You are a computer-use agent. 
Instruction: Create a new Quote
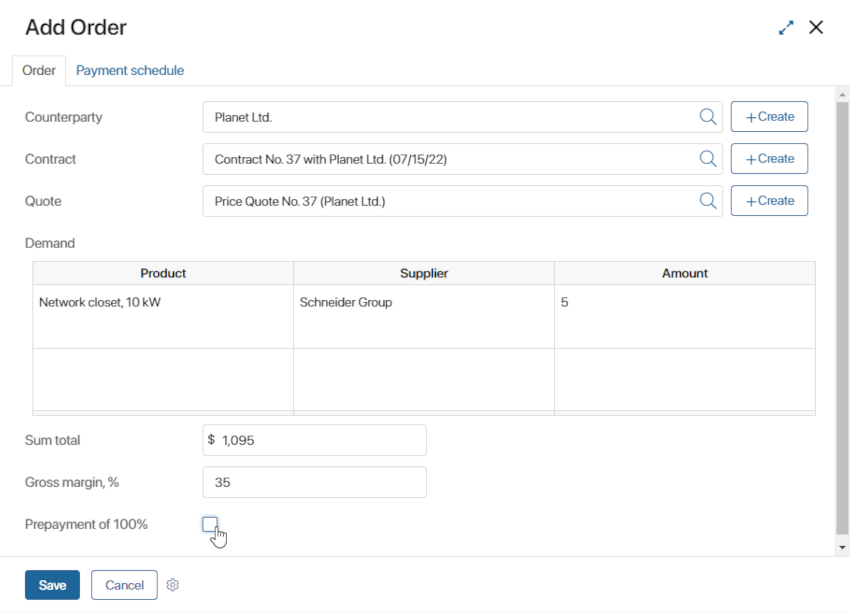click(769, 201)
